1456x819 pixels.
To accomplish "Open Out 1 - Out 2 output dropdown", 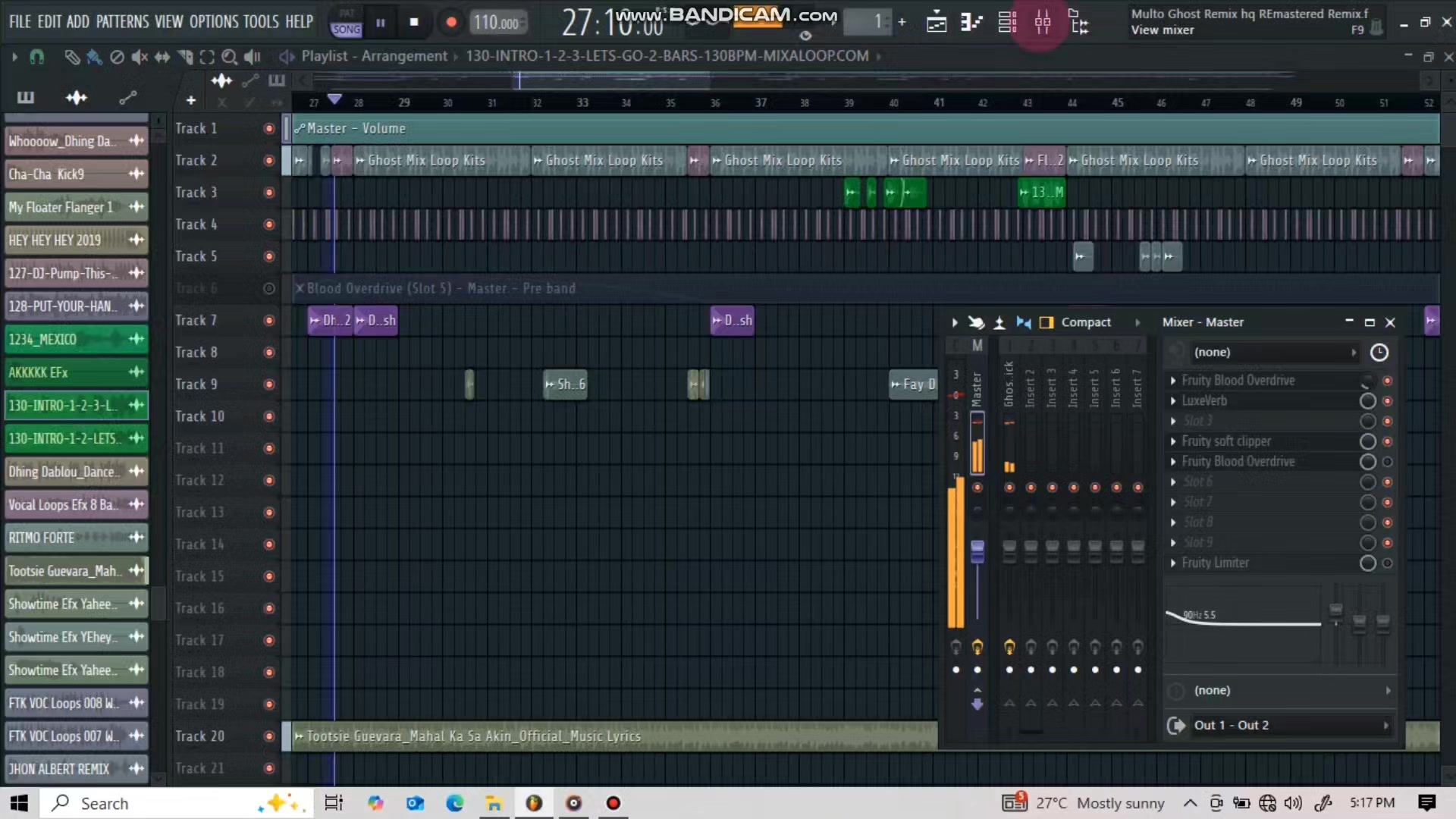I will click(x=1291, y=726).
